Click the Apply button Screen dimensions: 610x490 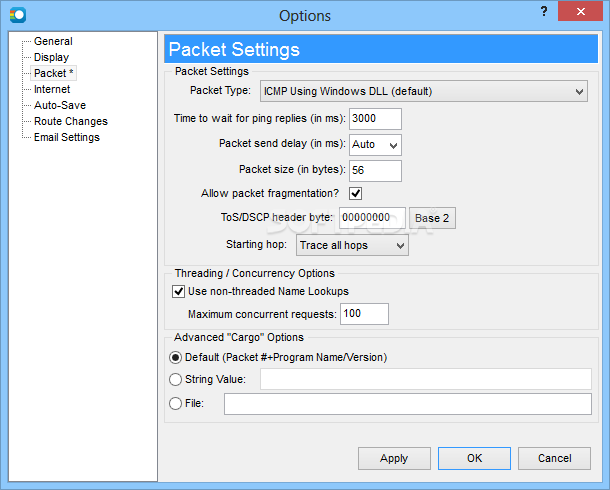point(394,458)
